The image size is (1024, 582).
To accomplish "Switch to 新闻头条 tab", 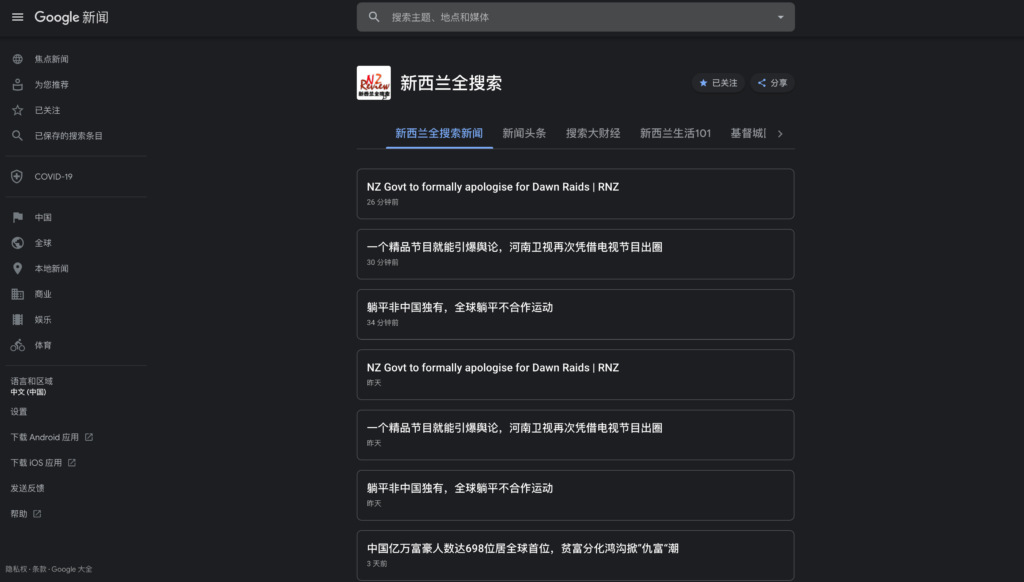I will tap(524, 133).
